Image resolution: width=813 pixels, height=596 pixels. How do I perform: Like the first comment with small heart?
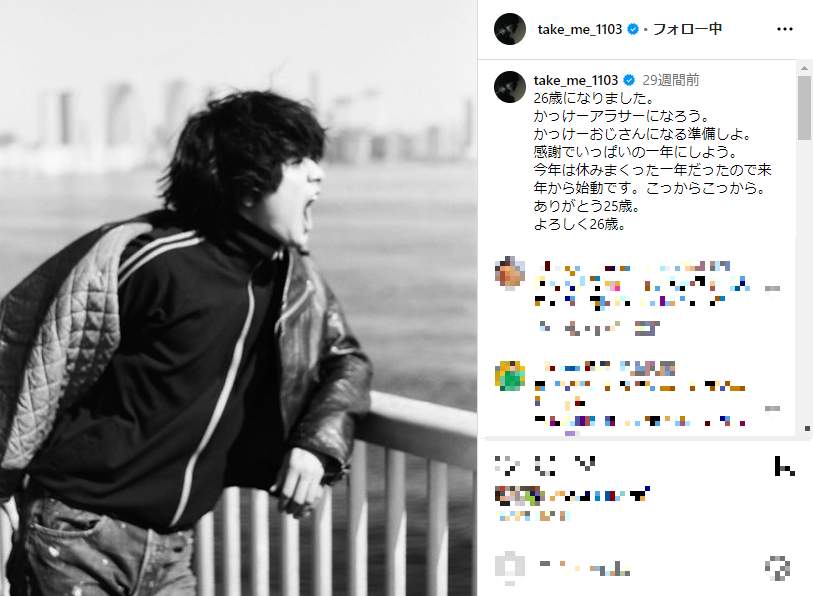[772, 288]
